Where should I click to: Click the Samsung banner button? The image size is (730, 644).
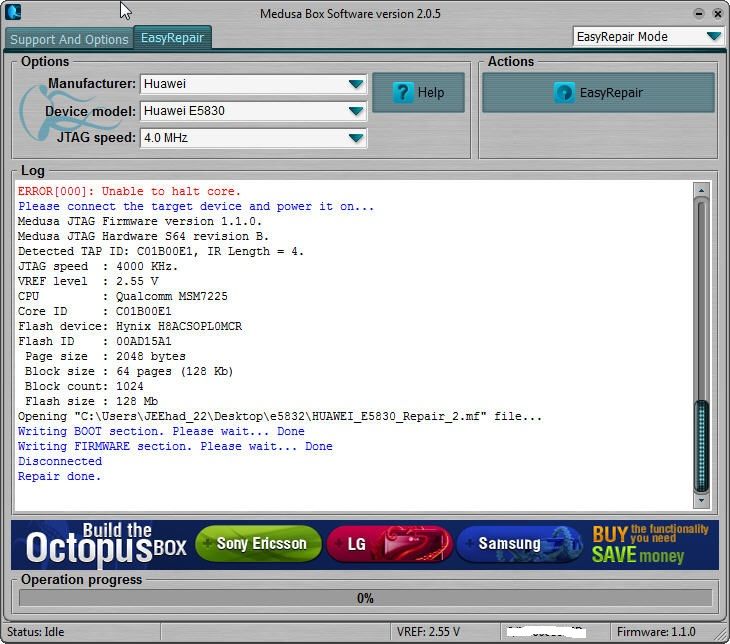click(x=519, y=543)
